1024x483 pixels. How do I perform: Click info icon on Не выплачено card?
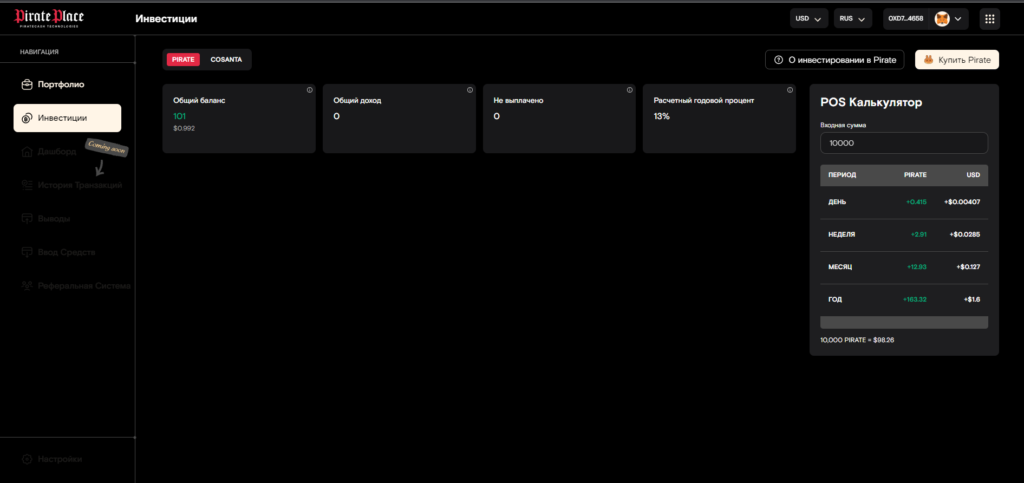point(630,90)
